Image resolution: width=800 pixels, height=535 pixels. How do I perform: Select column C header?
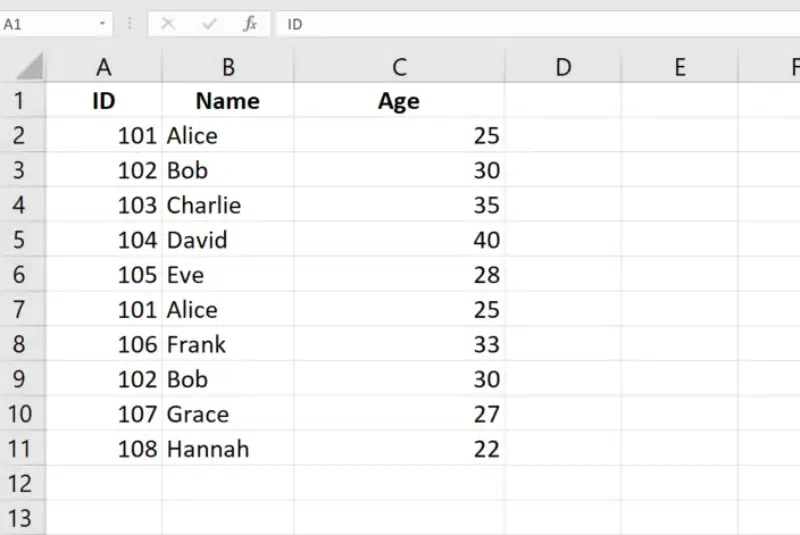click(399, 67)
